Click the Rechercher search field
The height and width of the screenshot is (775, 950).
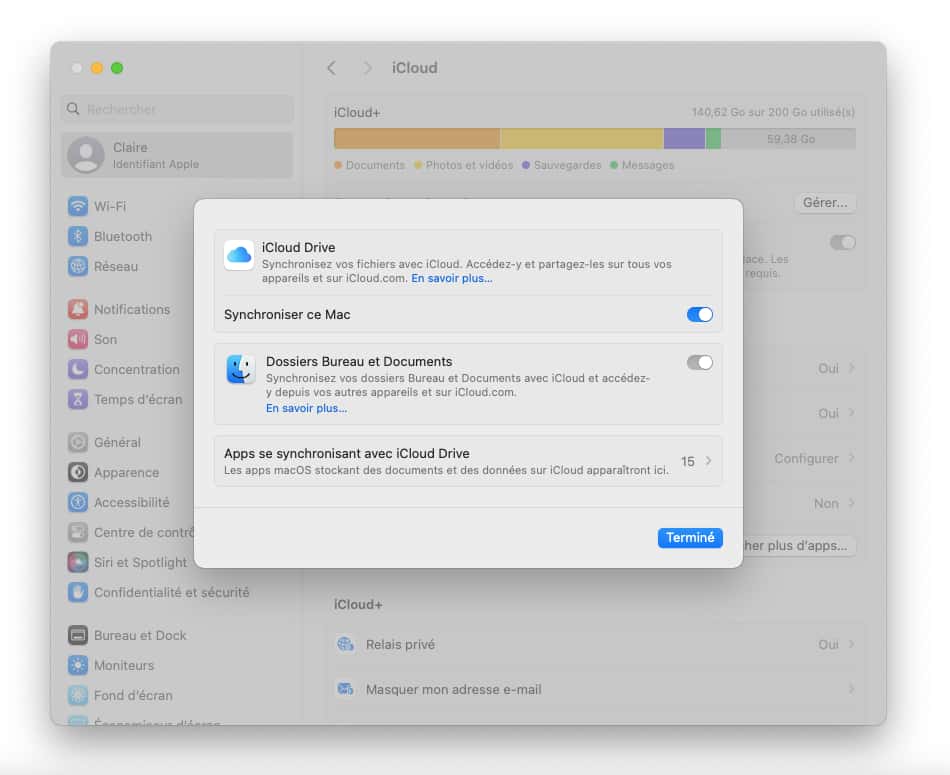pyautogui.click(x=178, y=109)
